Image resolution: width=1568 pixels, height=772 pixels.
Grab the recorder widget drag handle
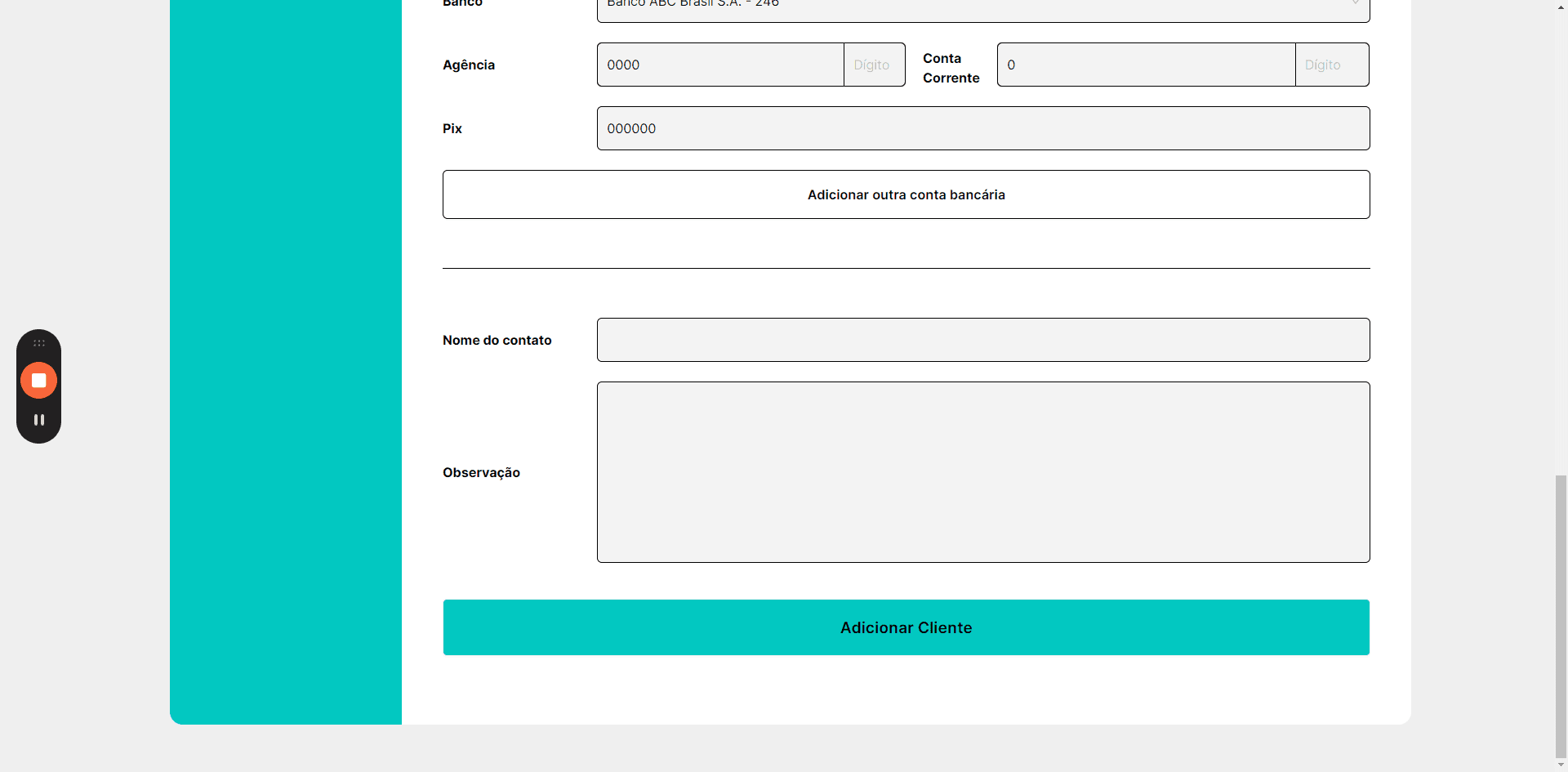pos(38,343)
